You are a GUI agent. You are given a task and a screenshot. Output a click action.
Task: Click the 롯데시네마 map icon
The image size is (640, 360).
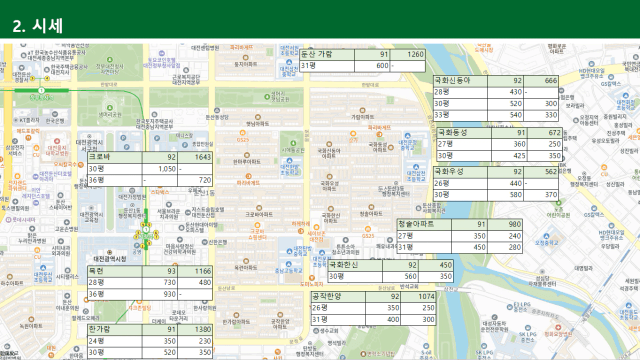click(x=9, y=220)
